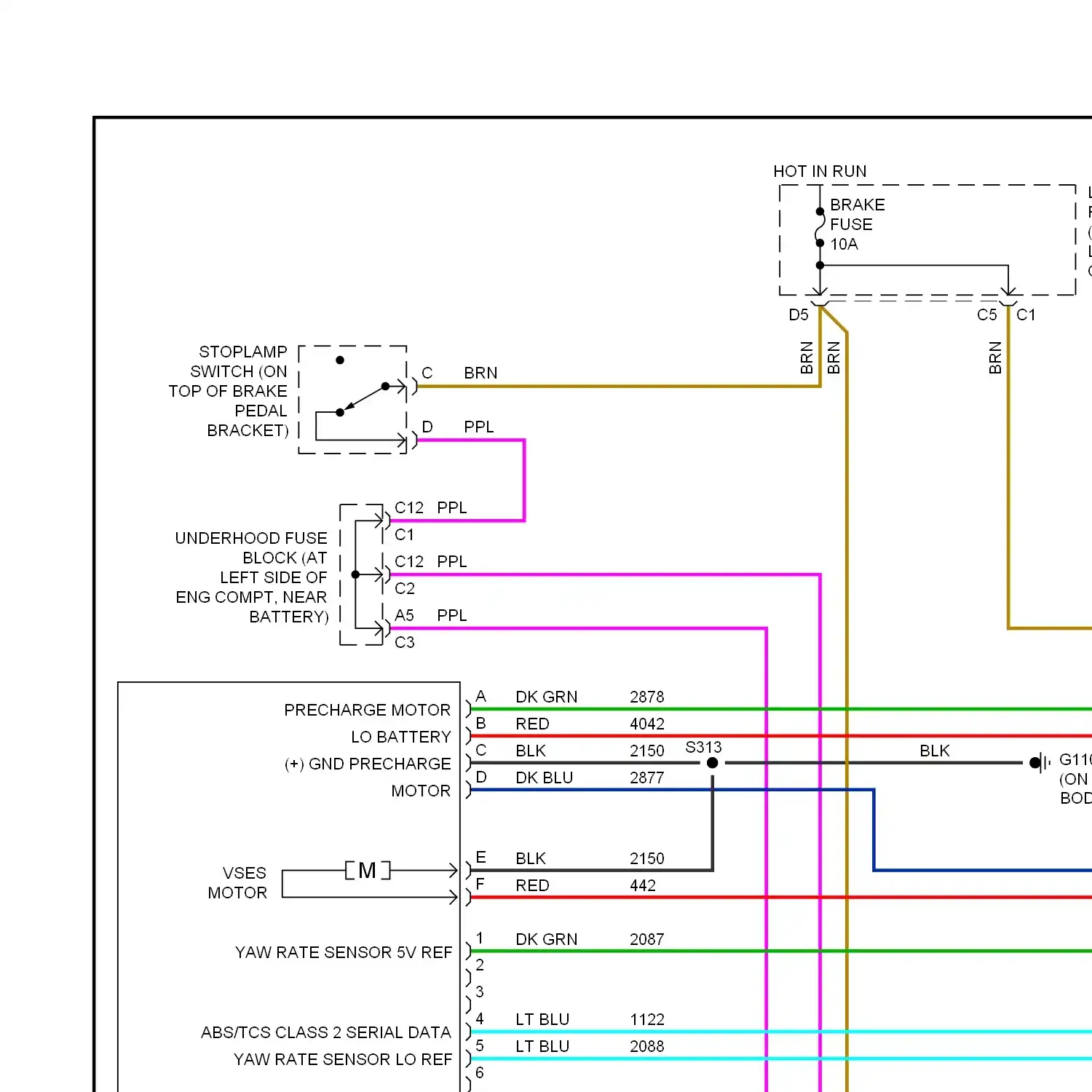Select YAW RATE SENSOR LO REF label
1092x1092 pixels.
click(x=343, y=1059)
